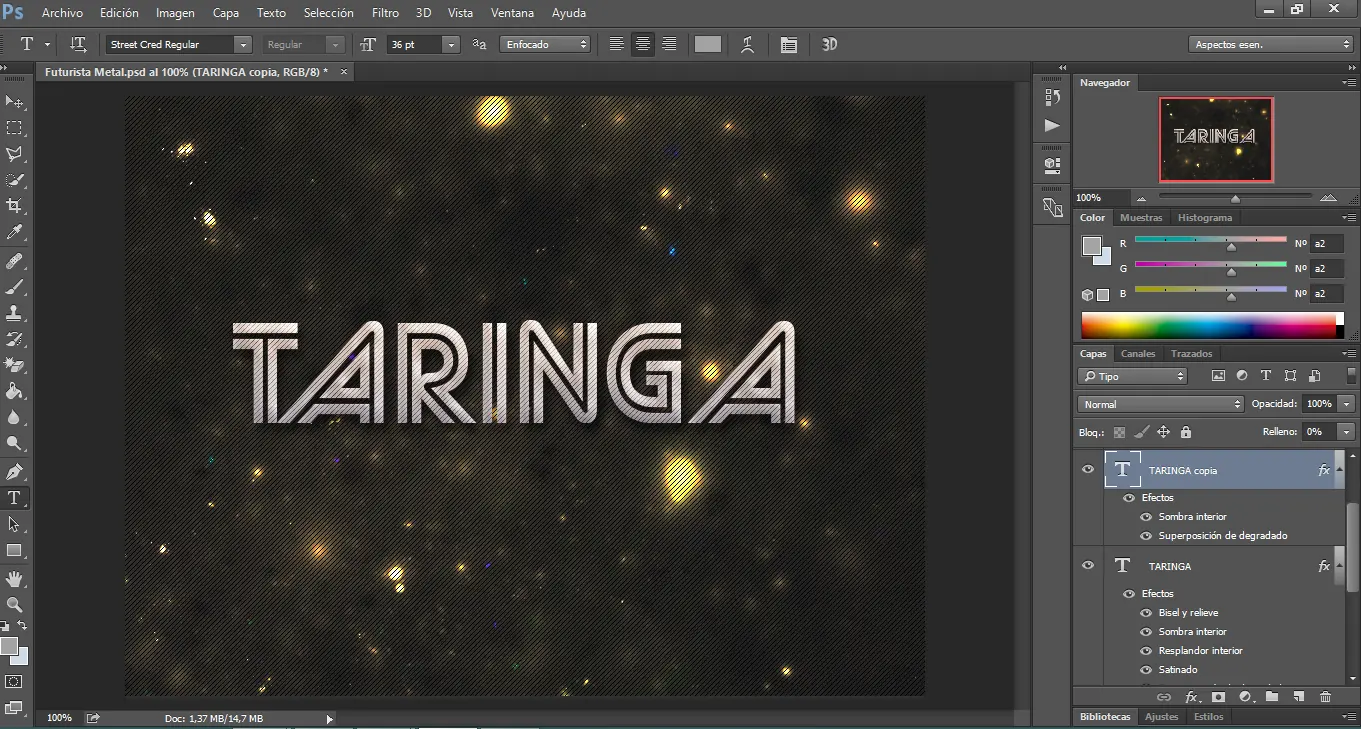Select the Rectangle shape tool
Viewport: 1361px width, 729px height.
point(14,550)
